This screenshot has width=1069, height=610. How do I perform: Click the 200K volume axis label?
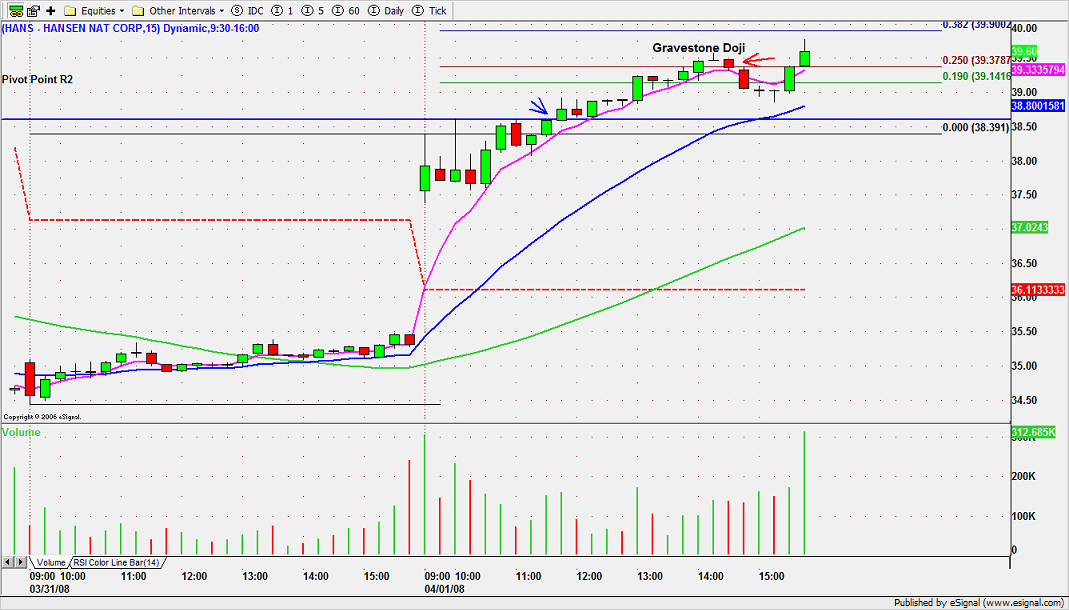click(x=1025, y=477)
